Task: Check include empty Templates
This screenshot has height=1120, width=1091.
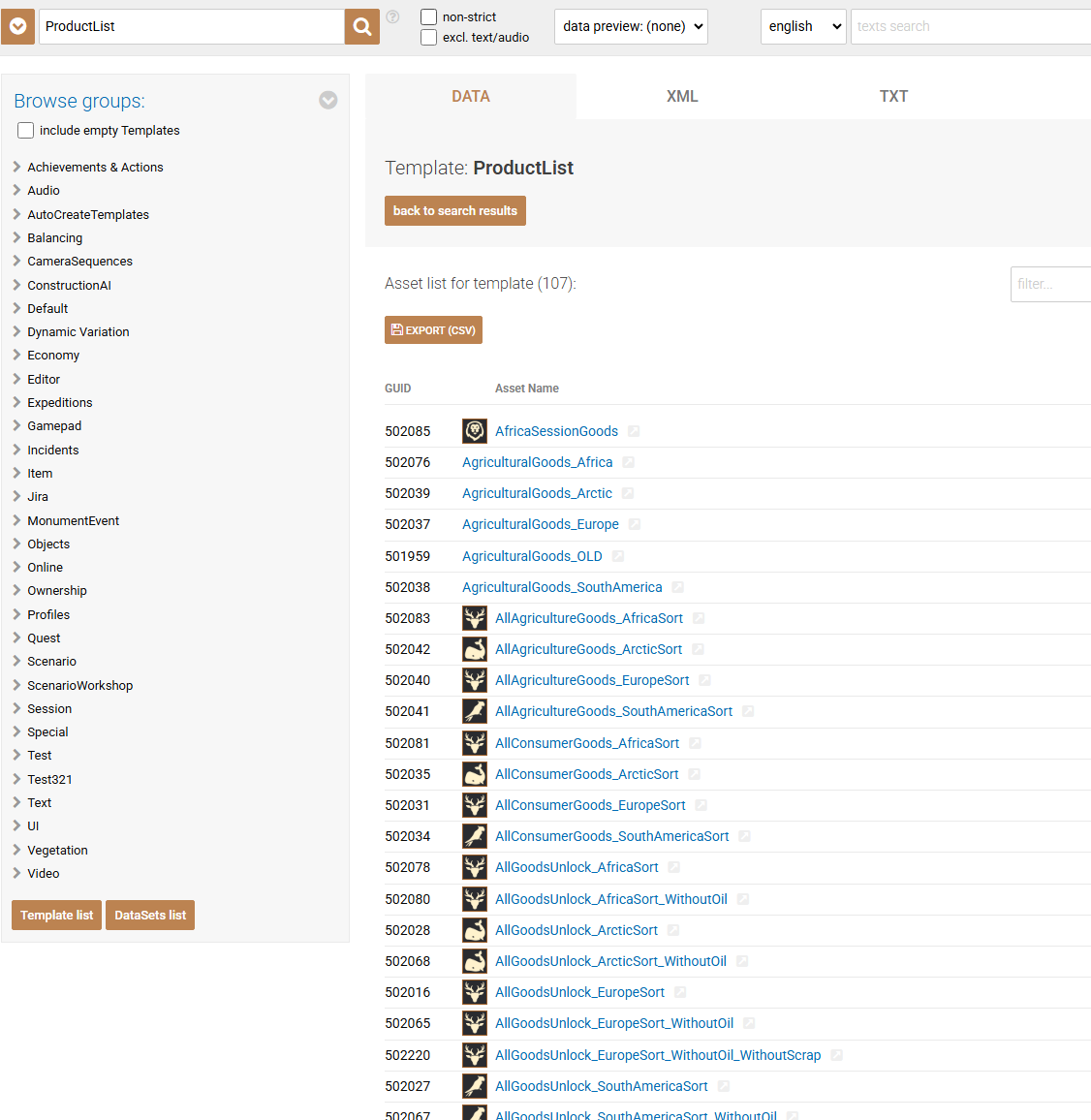Action: (26, 131)
